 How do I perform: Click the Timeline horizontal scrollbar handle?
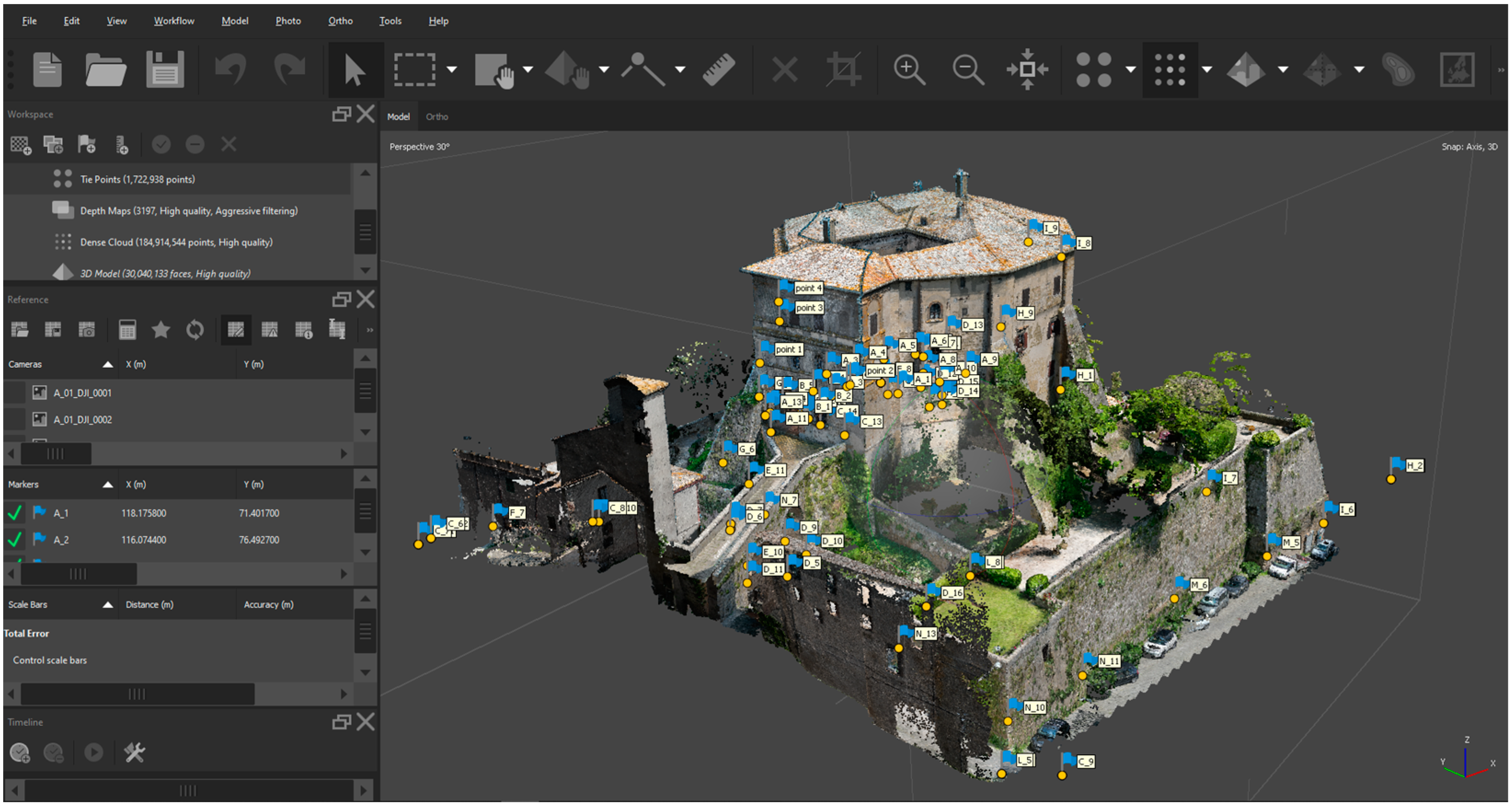(x=188, y=791)
